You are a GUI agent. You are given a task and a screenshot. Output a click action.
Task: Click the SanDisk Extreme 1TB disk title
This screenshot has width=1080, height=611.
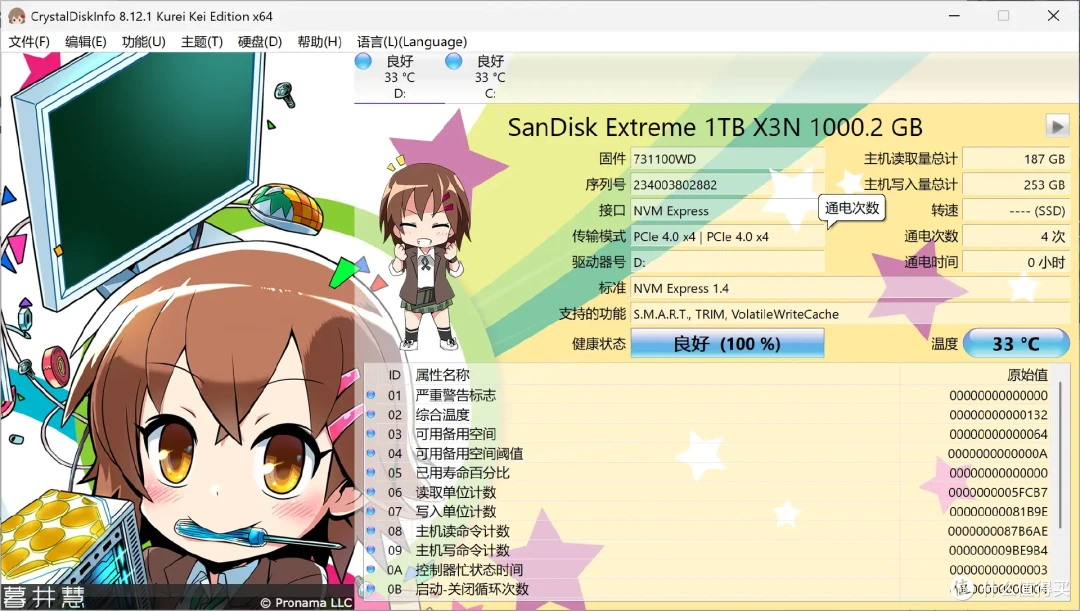(715, 127)
